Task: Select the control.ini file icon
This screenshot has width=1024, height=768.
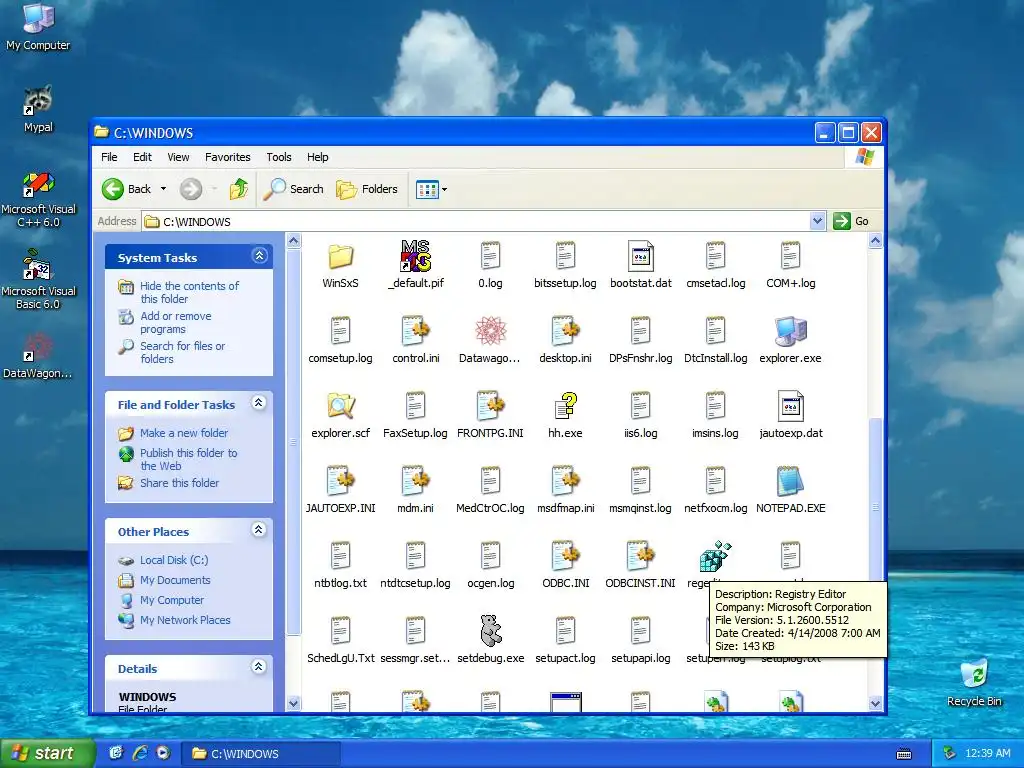Action: click(415, 331)
